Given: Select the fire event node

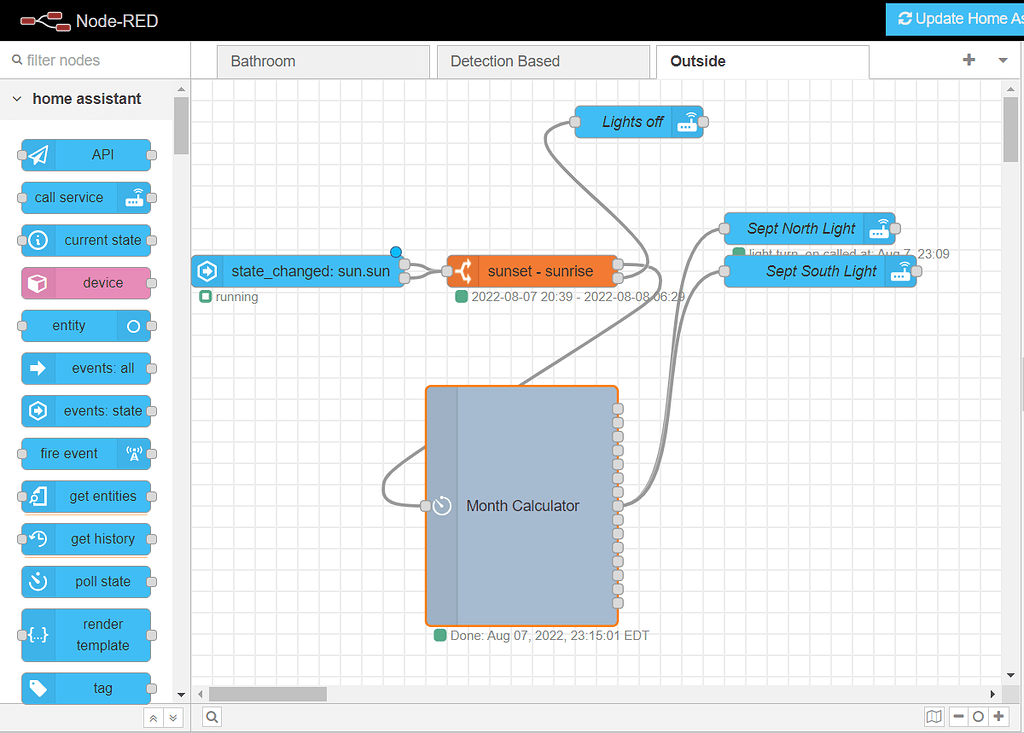Looking at the screenshot, I should click(85, 454).
